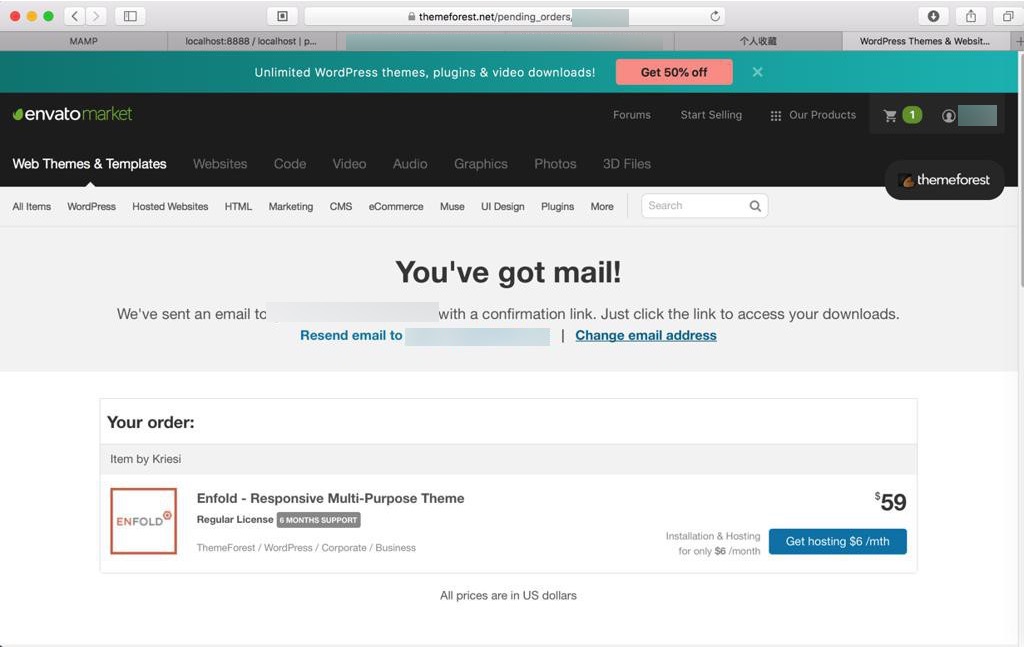This screenshot has height=647, width=1024.
Task: Click the Safari forward arrow button
Action: pyautogui.click(x=96, y=16)
